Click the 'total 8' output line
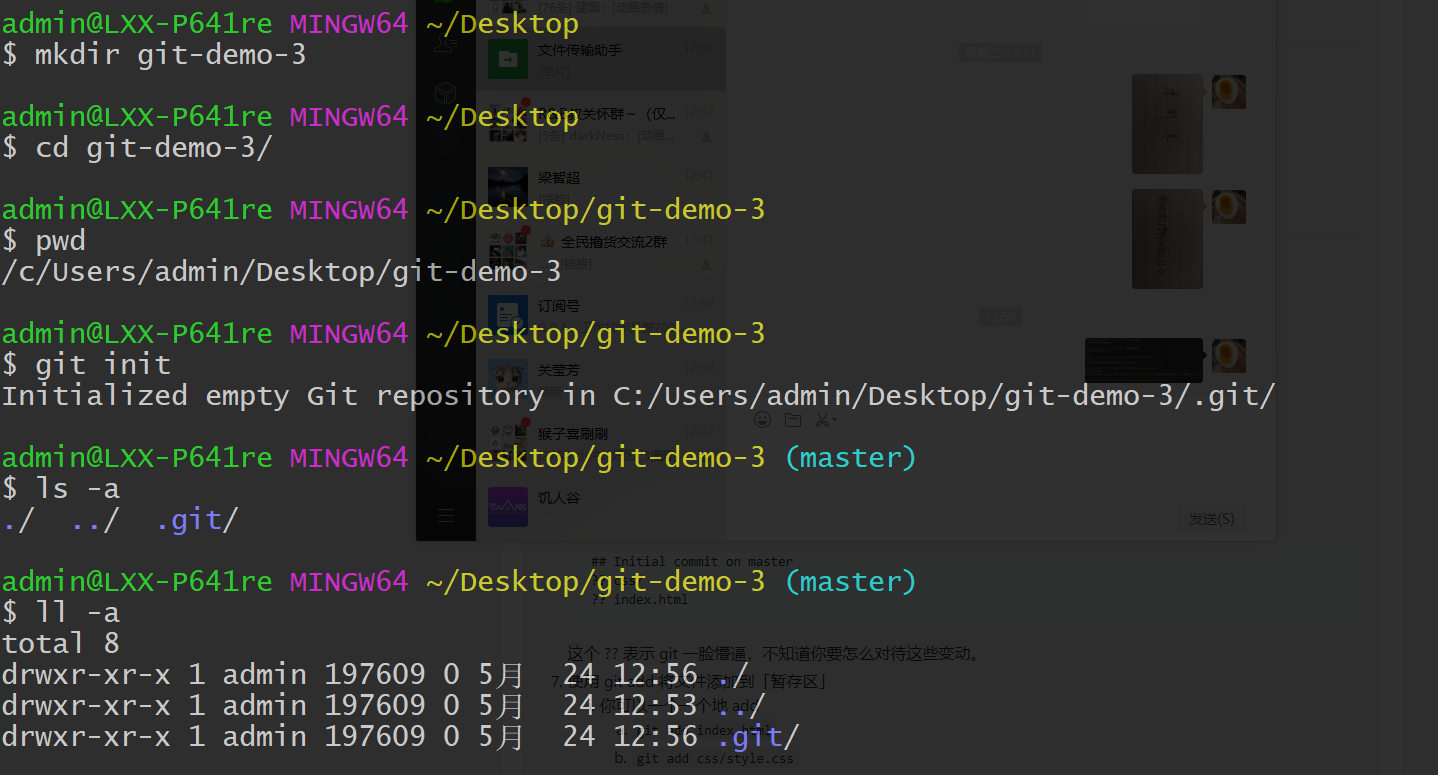This screenshot has width=1438, height=775. [60, 643]
